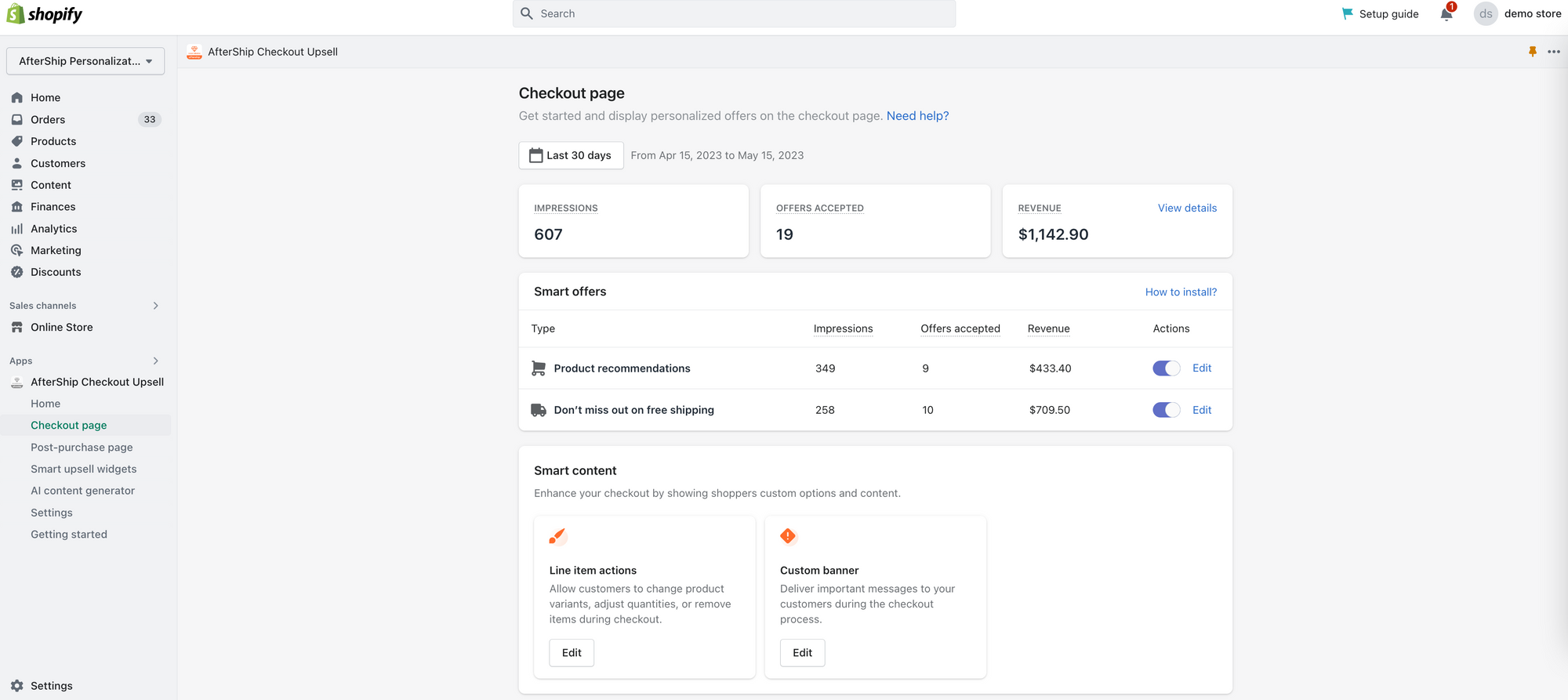Open Smart upsell widgets menu item

tap(83, 469)
